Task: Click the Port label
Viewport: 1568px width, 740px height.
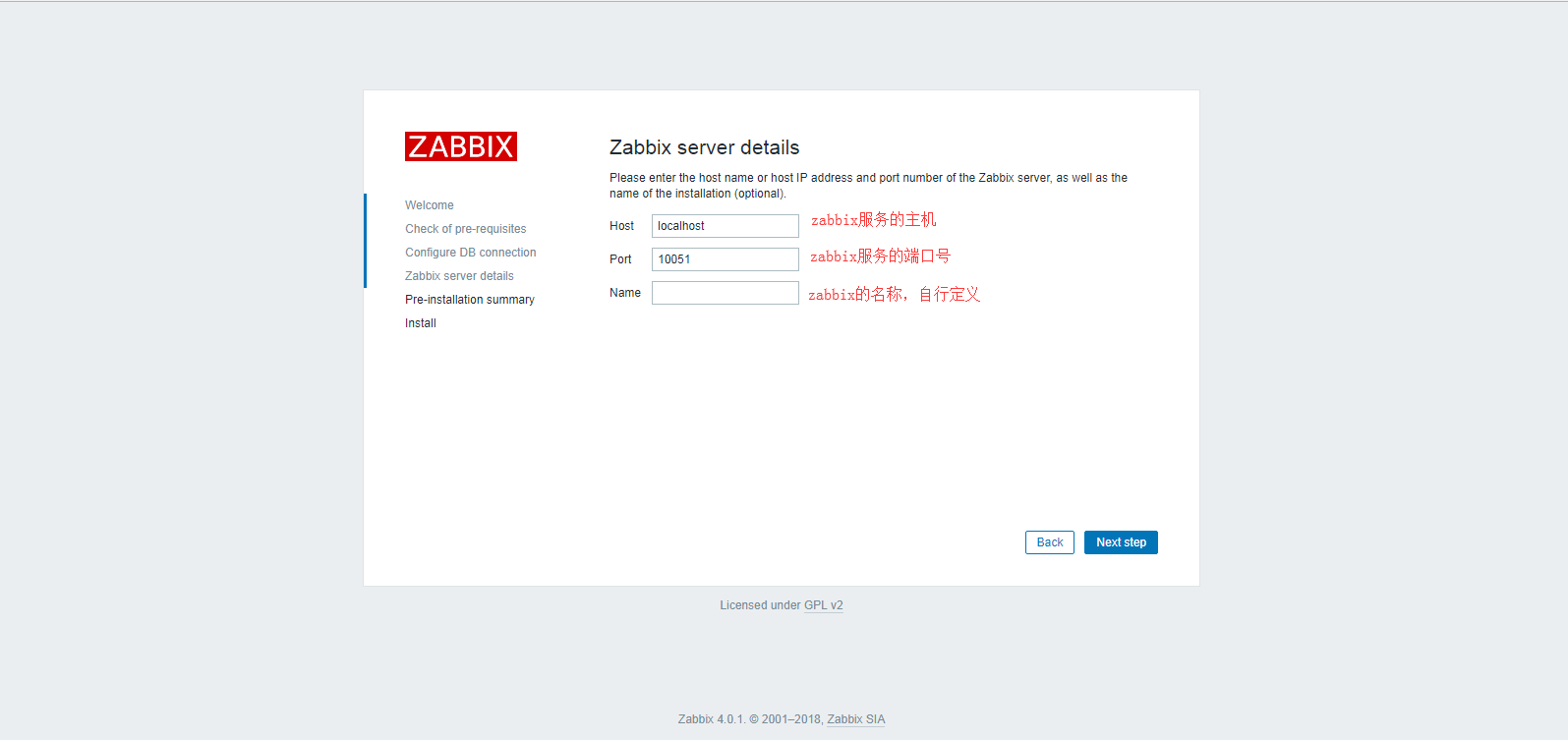Action: pyautogui.click(x=620, y=259)
